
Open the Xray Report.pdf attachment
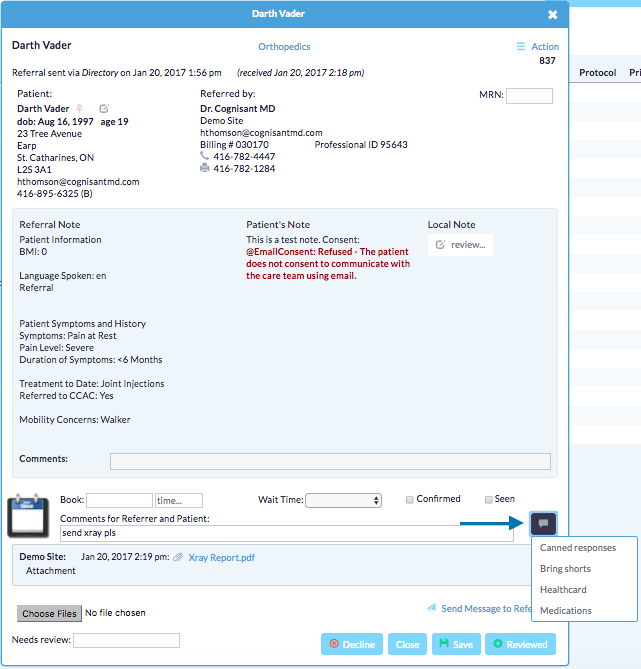tap(221, 557)
